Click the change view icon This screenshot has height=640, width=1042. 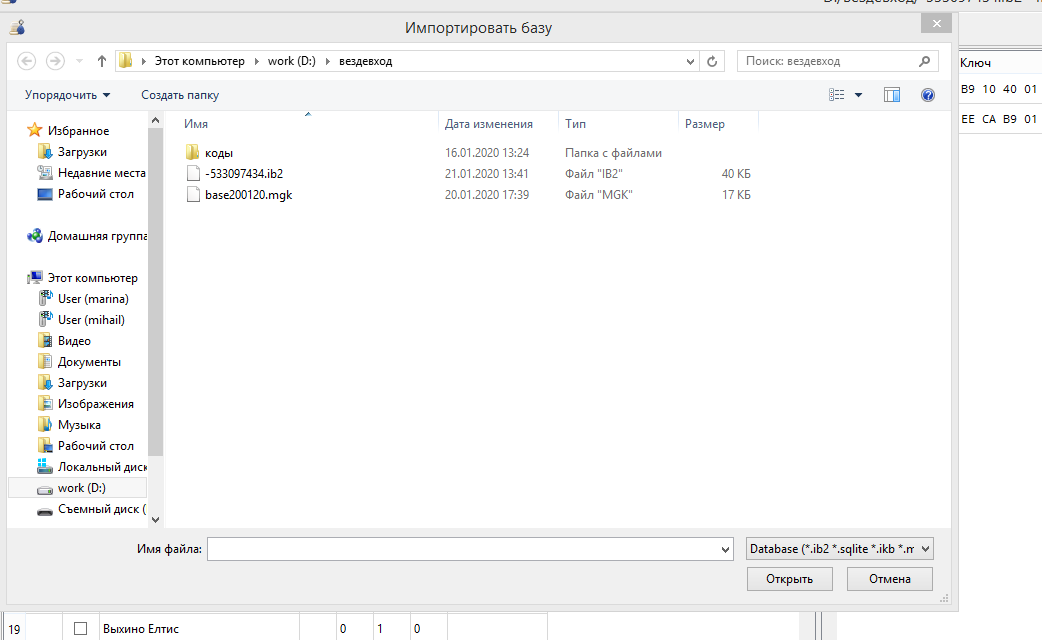(838, 95)
